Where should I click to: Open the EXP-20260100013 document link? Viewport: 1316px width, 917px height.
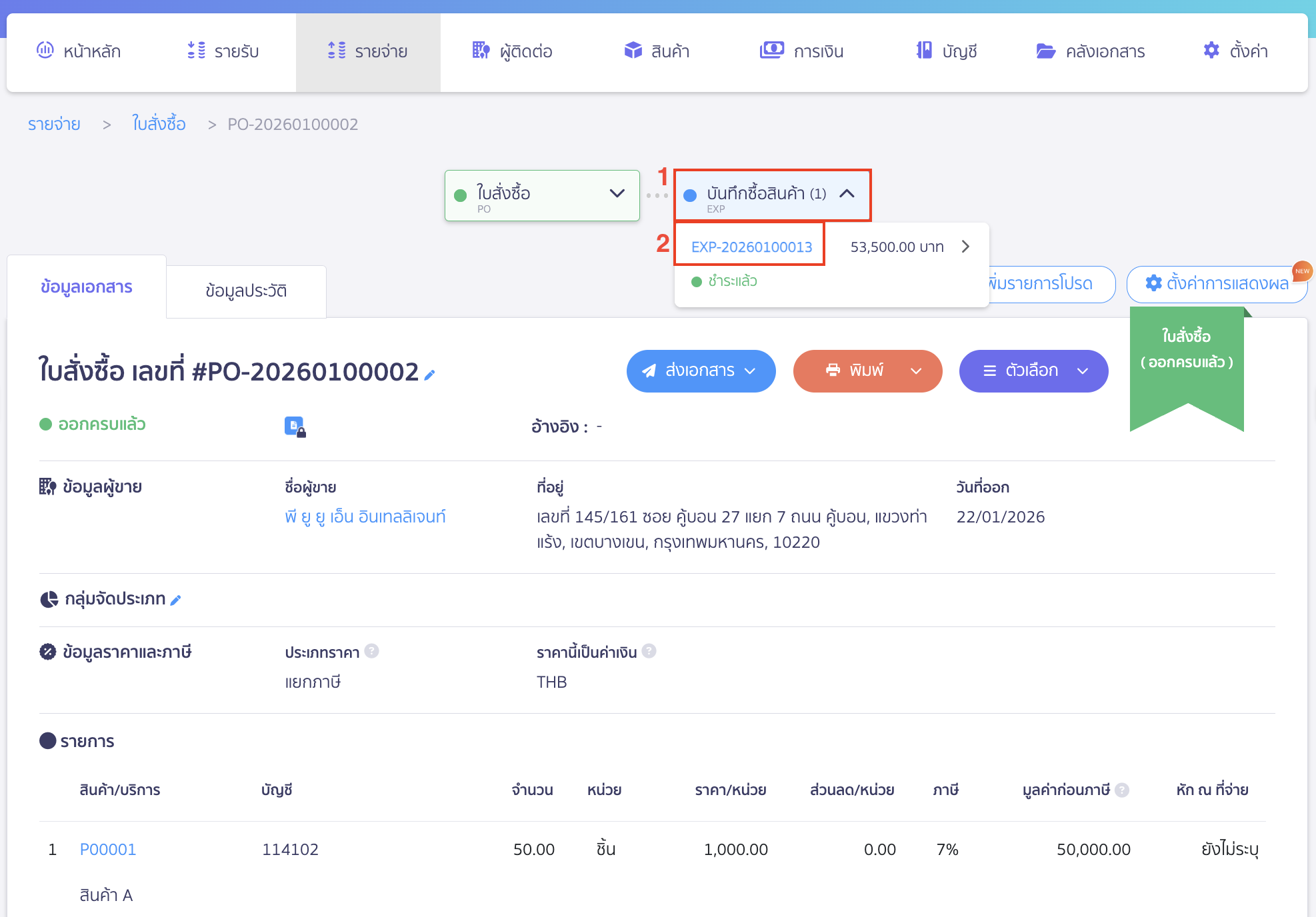(x=751, y=247)
